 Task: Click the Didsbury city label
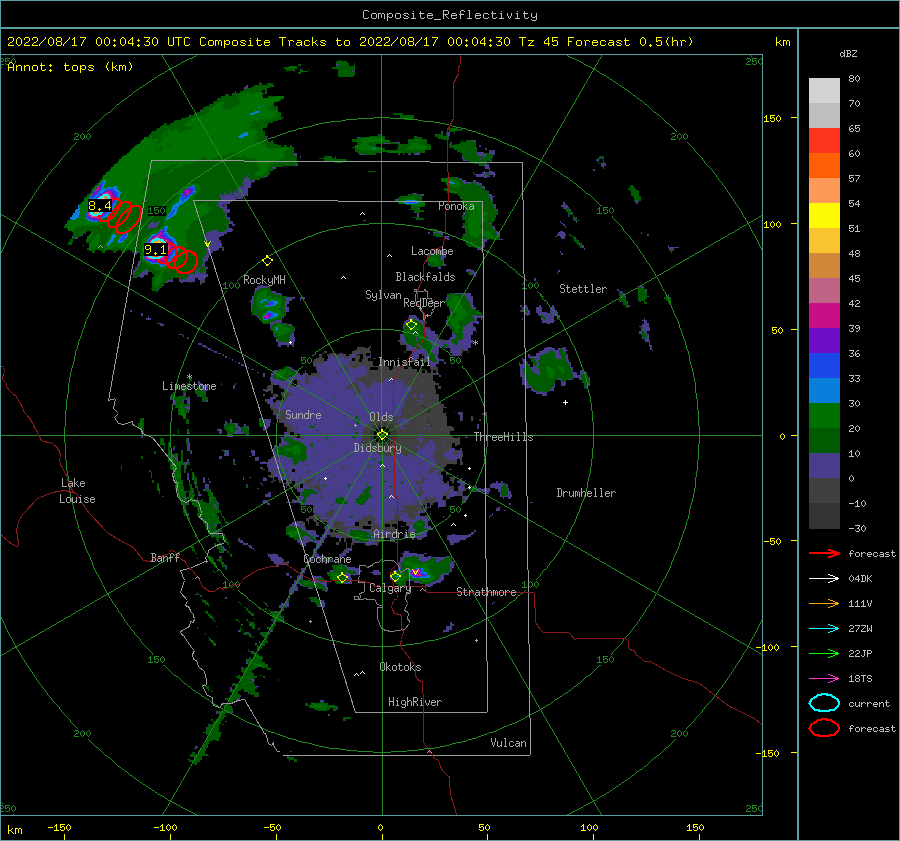378,448
